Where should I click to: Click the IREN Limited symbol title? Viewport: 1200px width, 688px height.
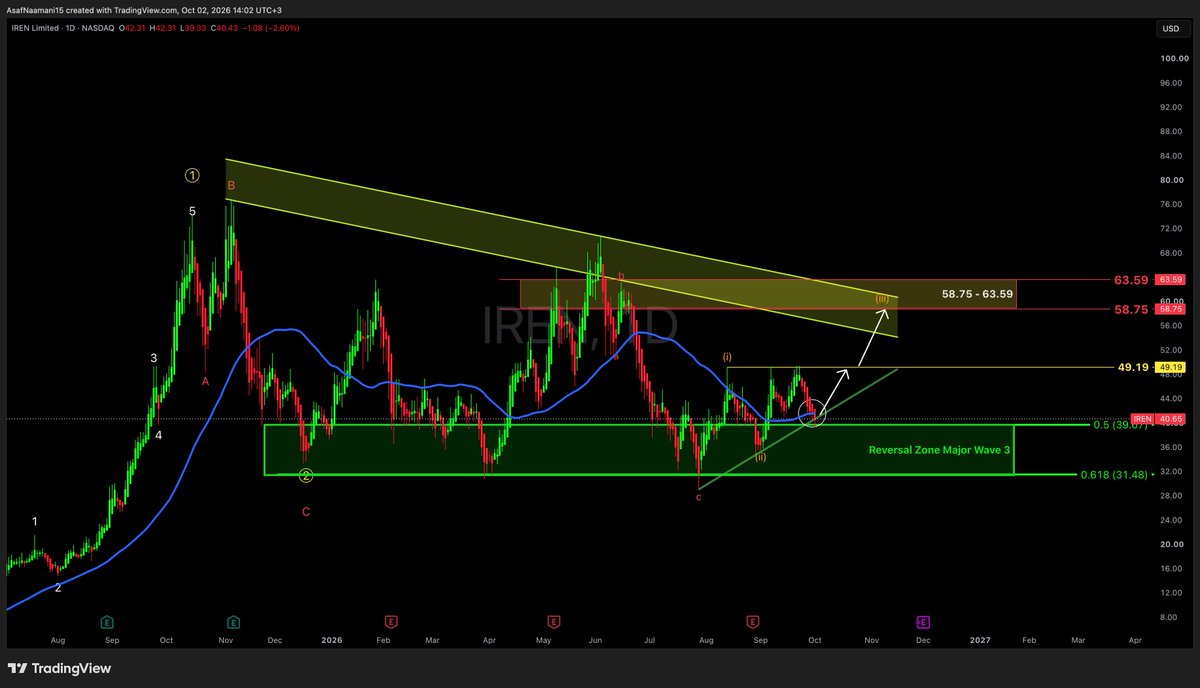coord(36,28)
